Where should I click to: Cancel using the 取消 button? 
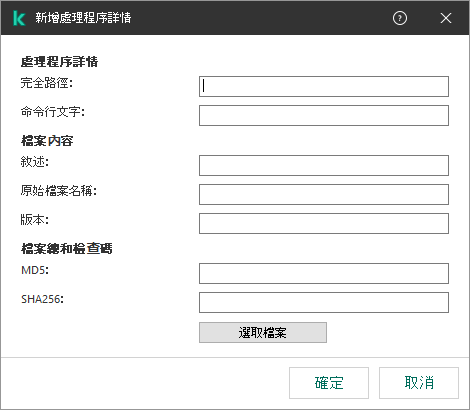pyautogui.click(x=419, y=383)
